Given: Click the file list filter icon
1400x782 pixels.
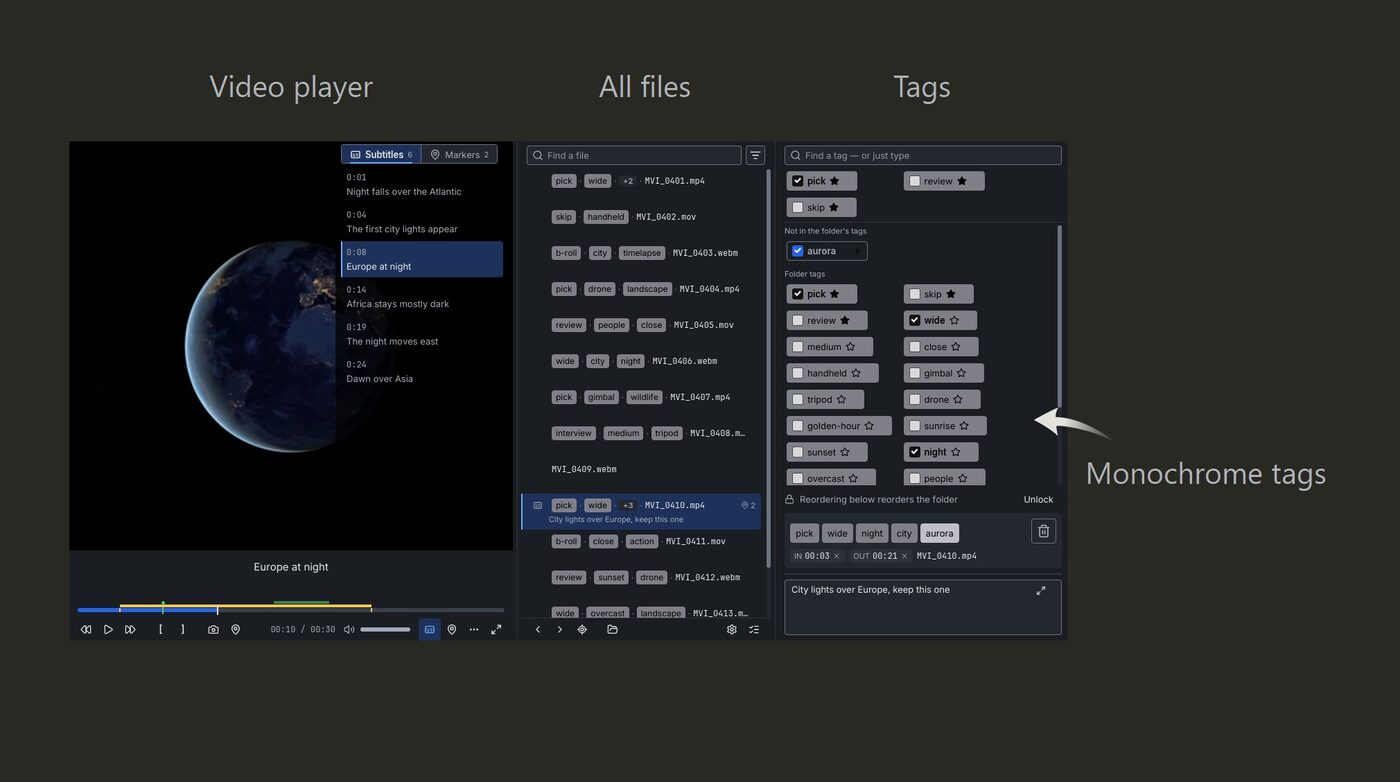Looking at the screenshot, I should 755,155.
